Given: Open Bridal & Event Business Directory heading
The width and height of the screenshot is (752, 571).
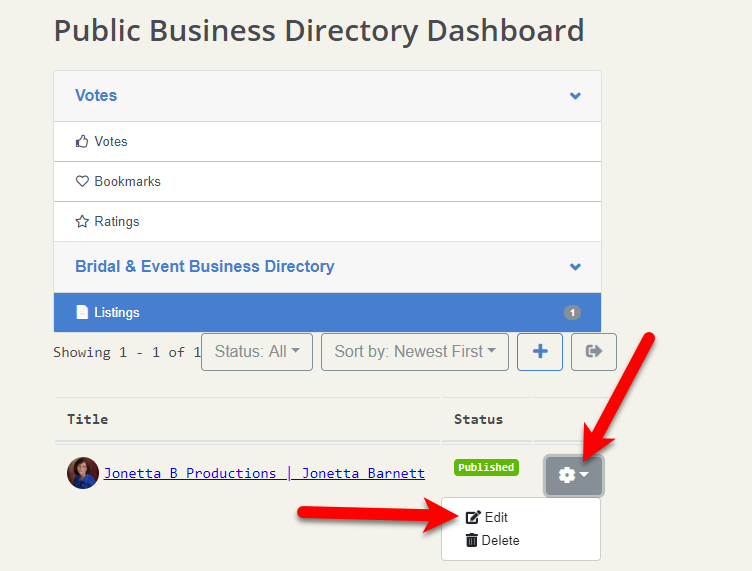Looking at the screenshot, I should pyautogui.click(x=205, y=266).
